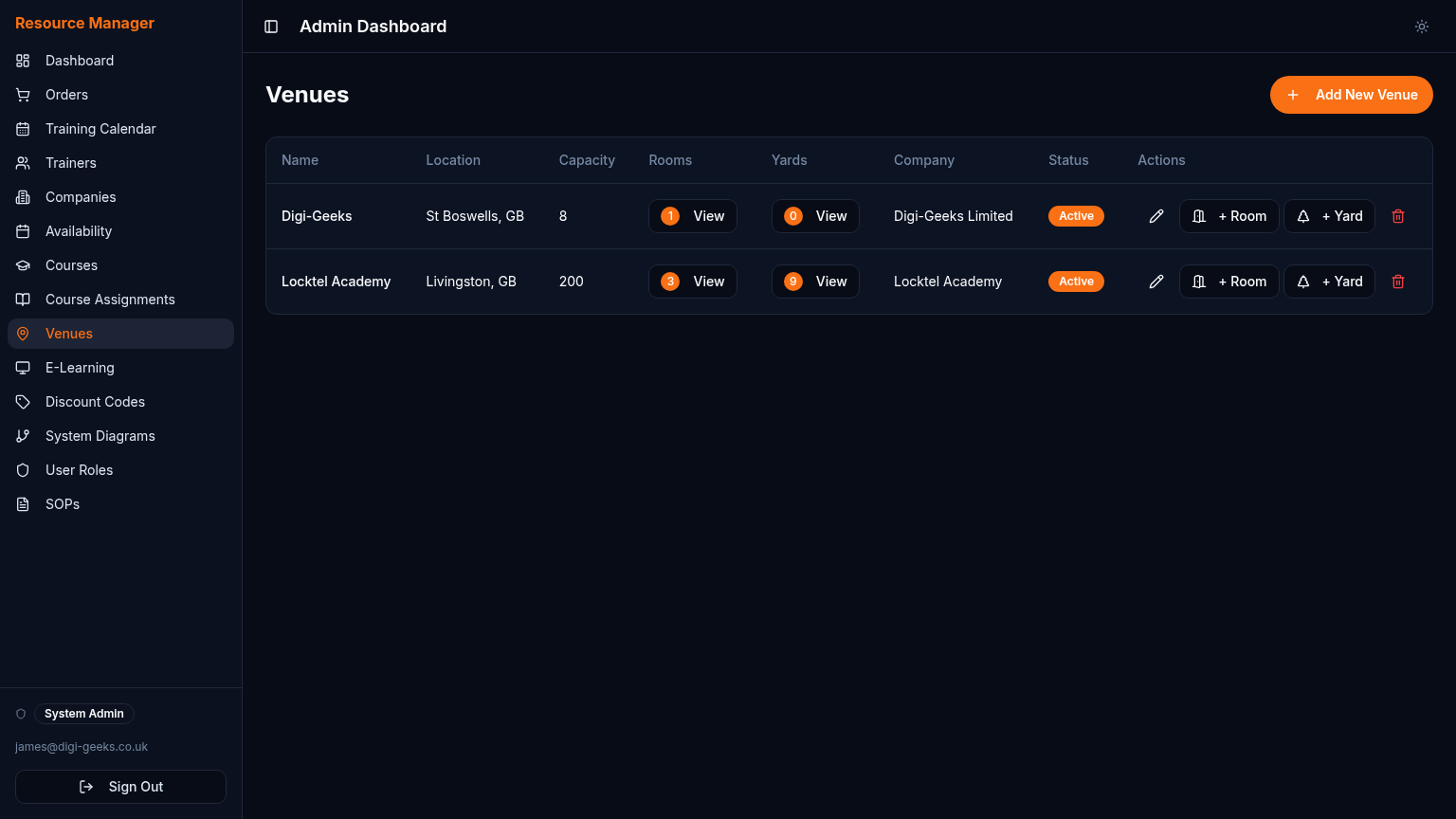Click the capacity value 200
The height and width of the screenshot is (819, 1456).
pyautogui.click(x=572, y=282)
